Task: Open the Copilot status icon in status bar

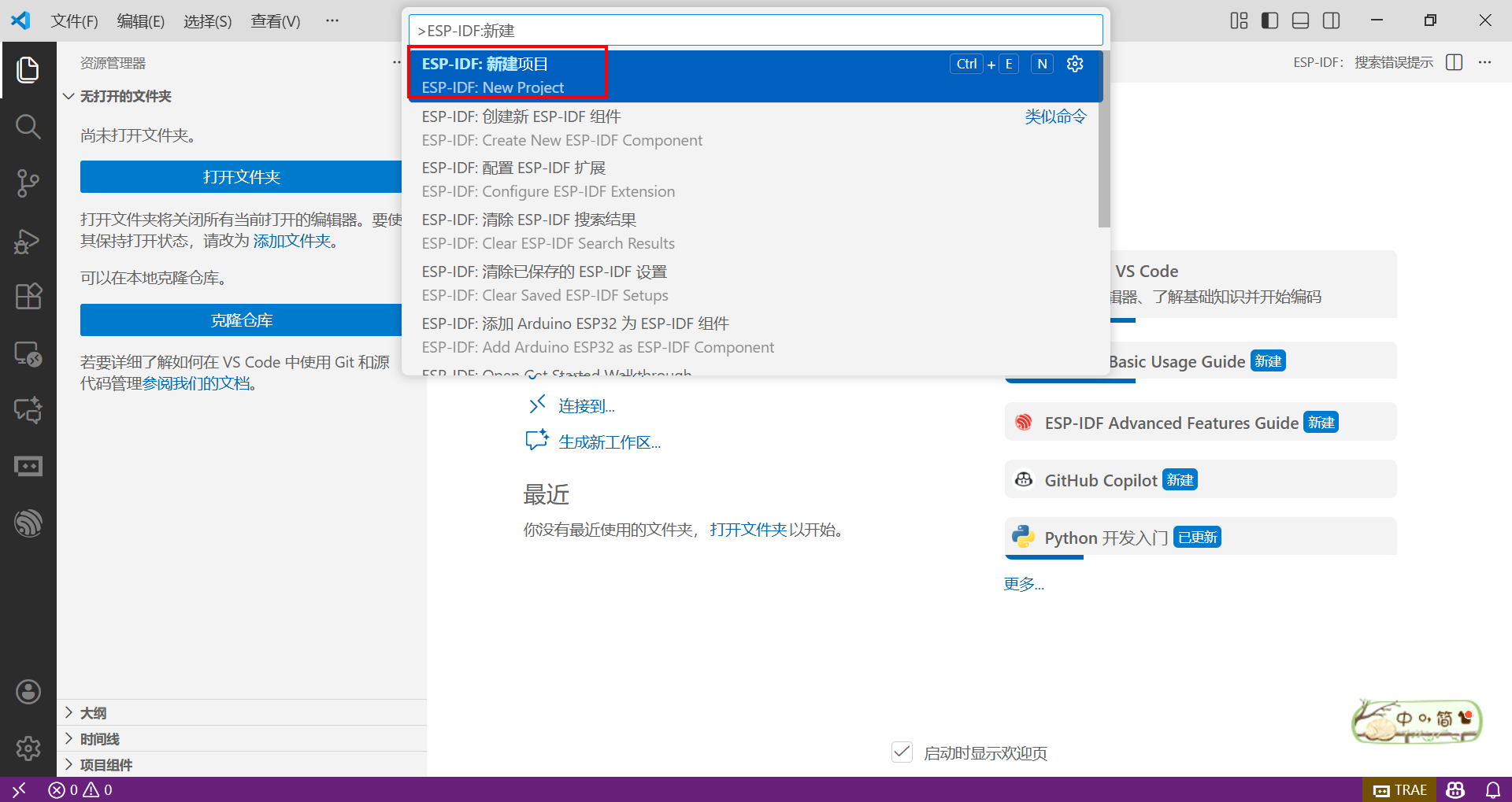Action: 1455,789
